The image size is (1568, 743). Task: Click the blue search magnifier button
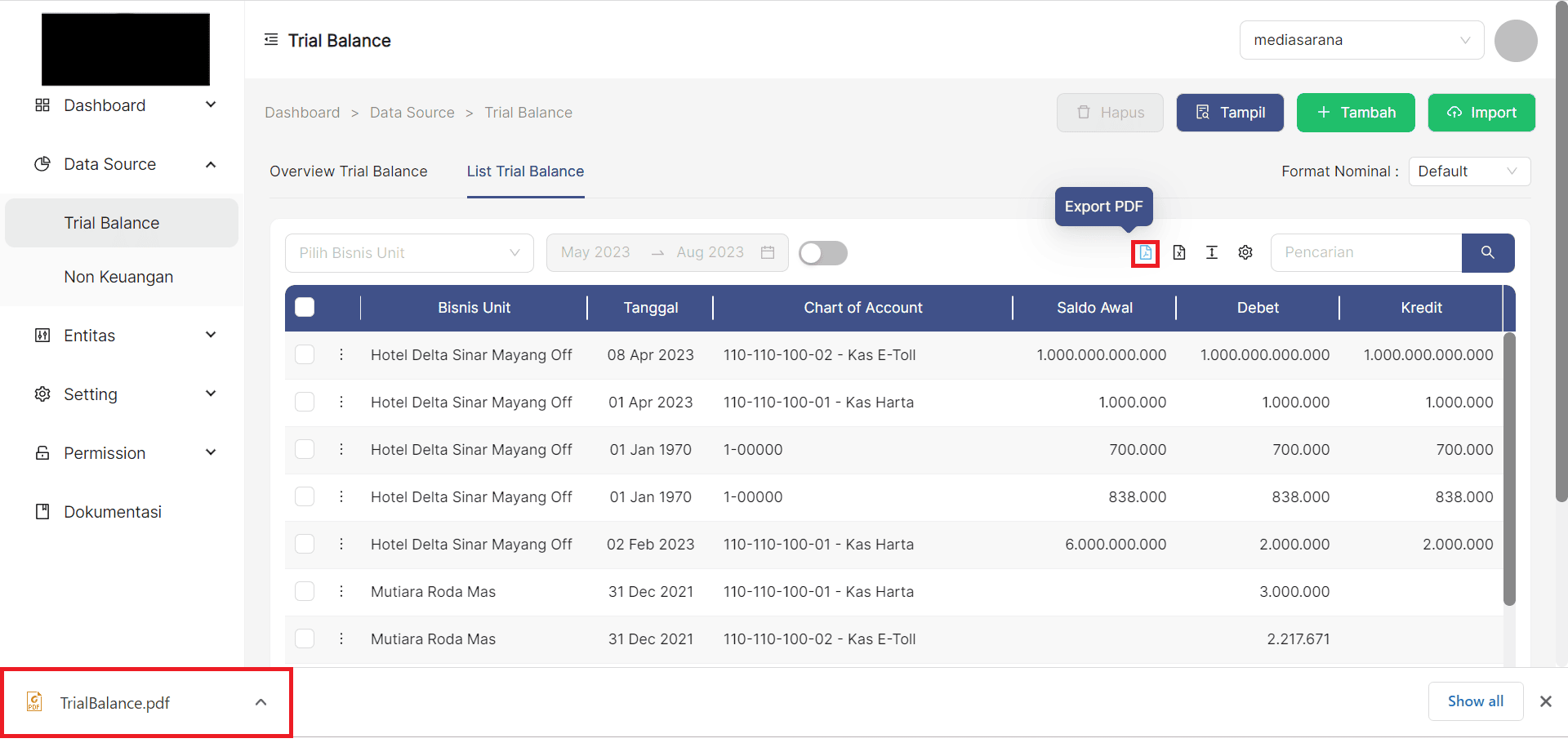click(x=1487, y=253)
